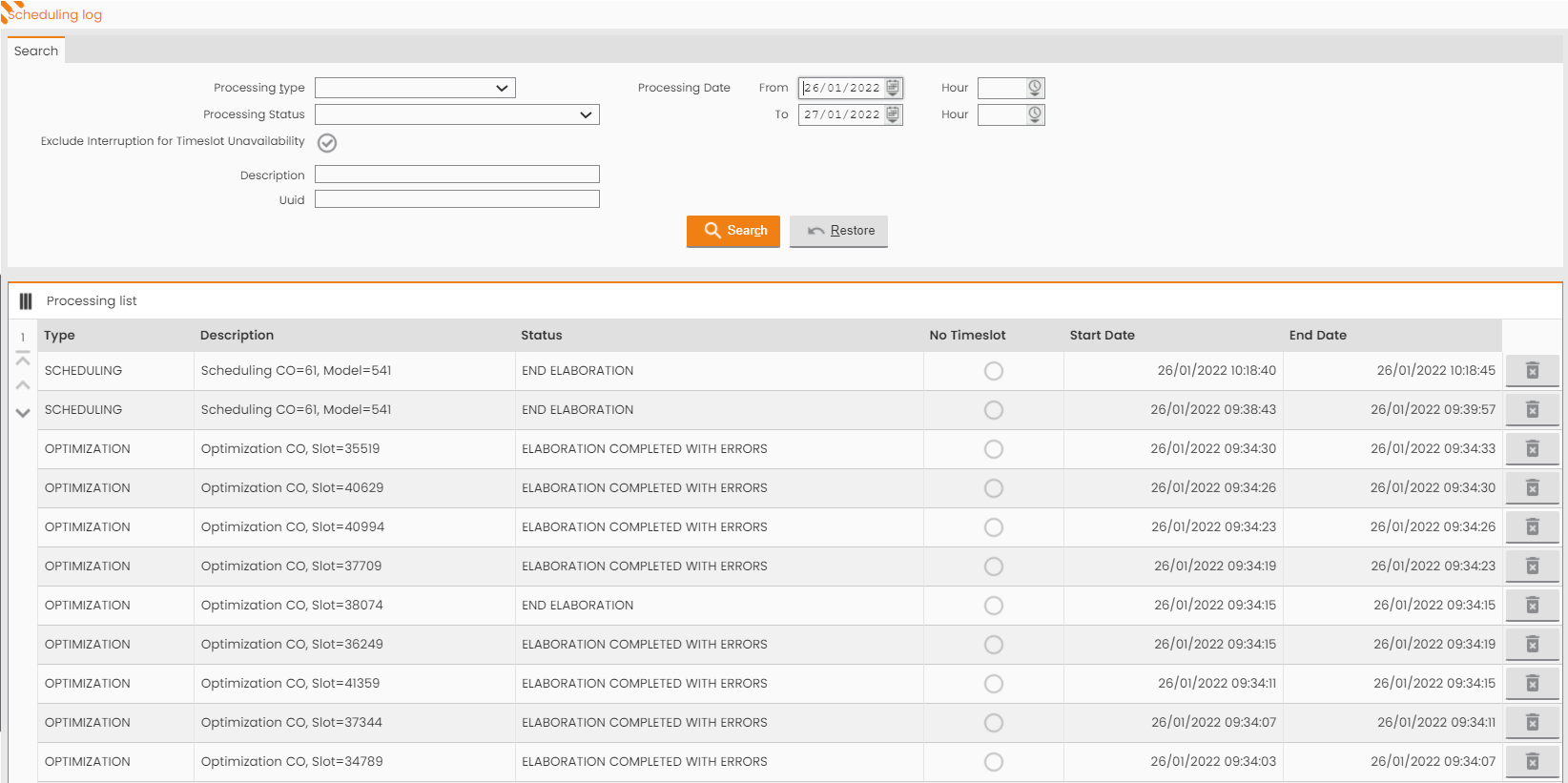The image size is (1568, 783).
Task: Delete the Slot=41359 optimization row
Action: click(1533, 684)
